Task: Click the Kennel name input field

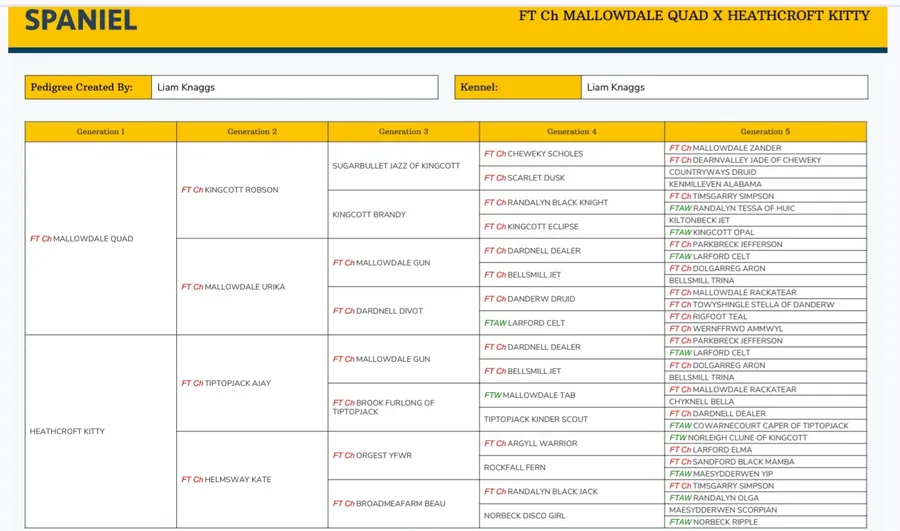Action: pos(724,87)
